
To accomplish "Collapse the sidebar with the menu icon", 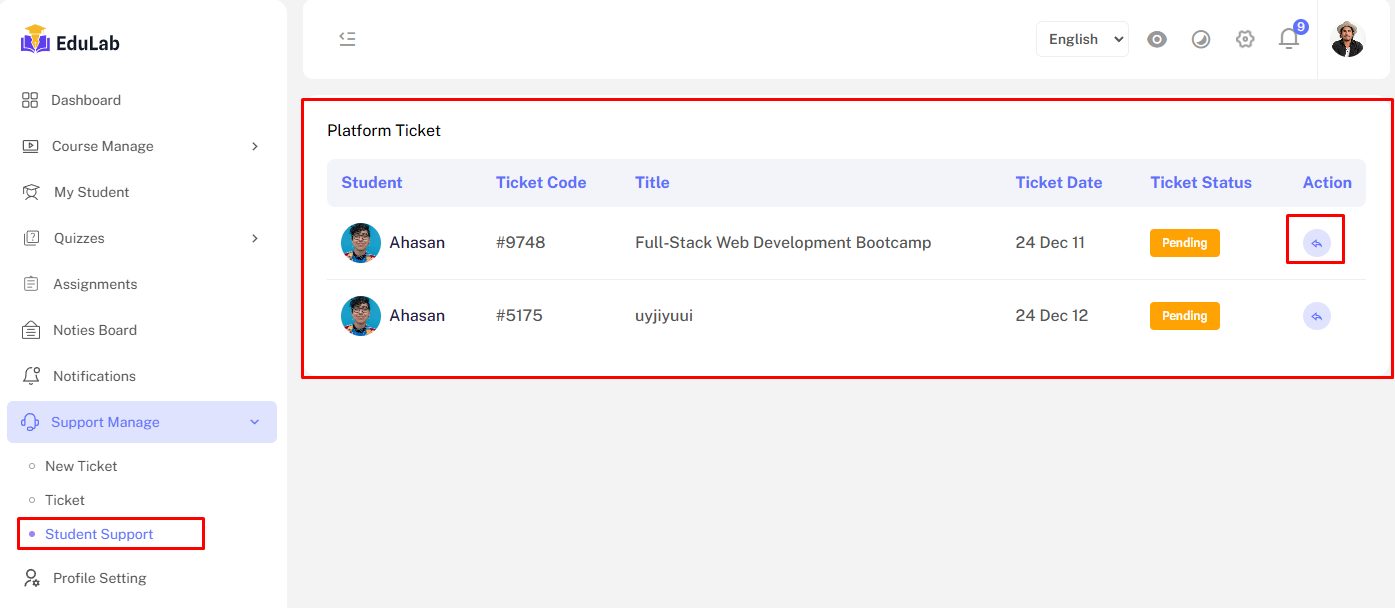I will click(347, 39).
